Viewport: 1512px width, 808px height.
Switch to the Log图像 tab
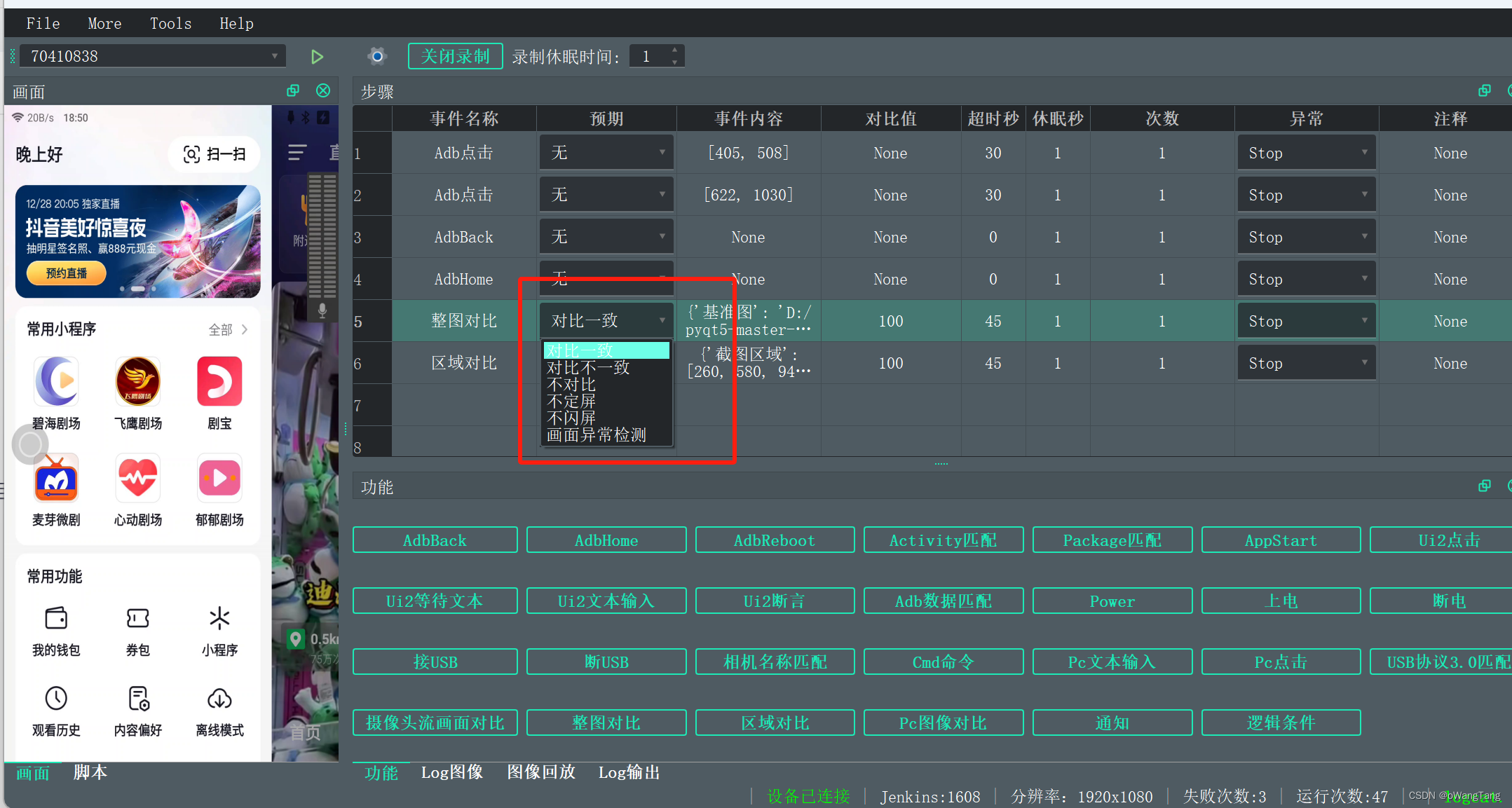click(452, 772)
